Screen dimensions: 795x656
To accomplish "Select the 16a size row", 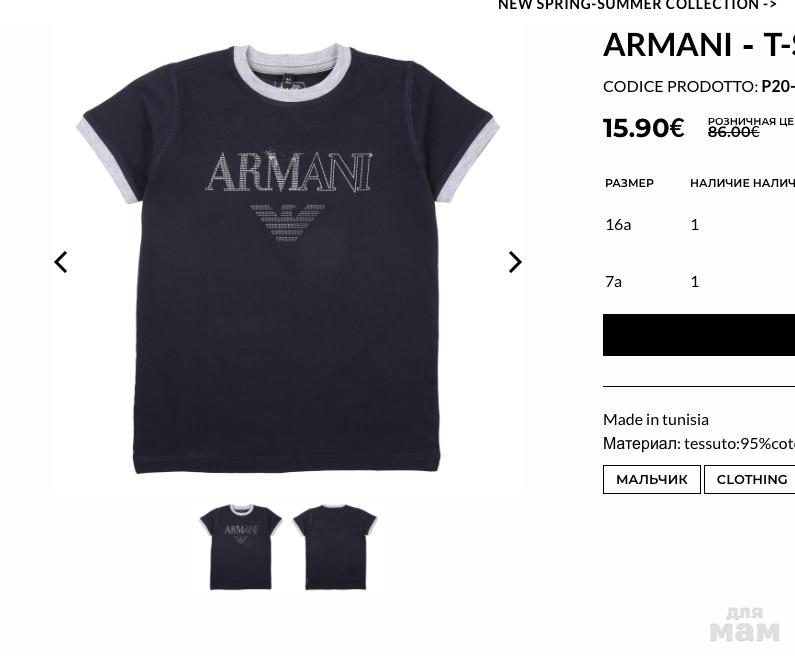I will pyautogui.click(x=699, y=224).
